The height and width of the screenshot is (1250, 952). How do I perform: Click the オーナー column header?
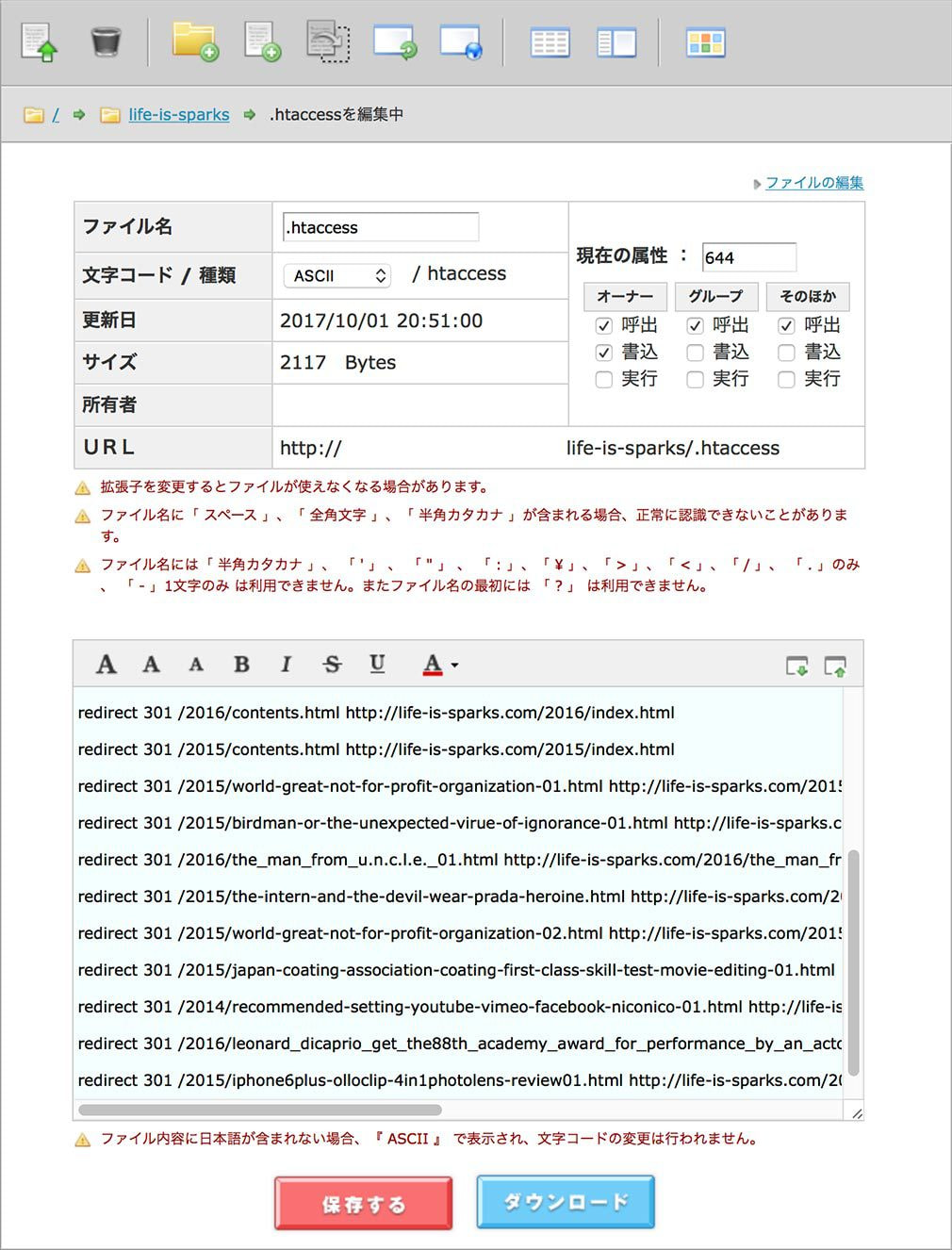tap(625, 296)
